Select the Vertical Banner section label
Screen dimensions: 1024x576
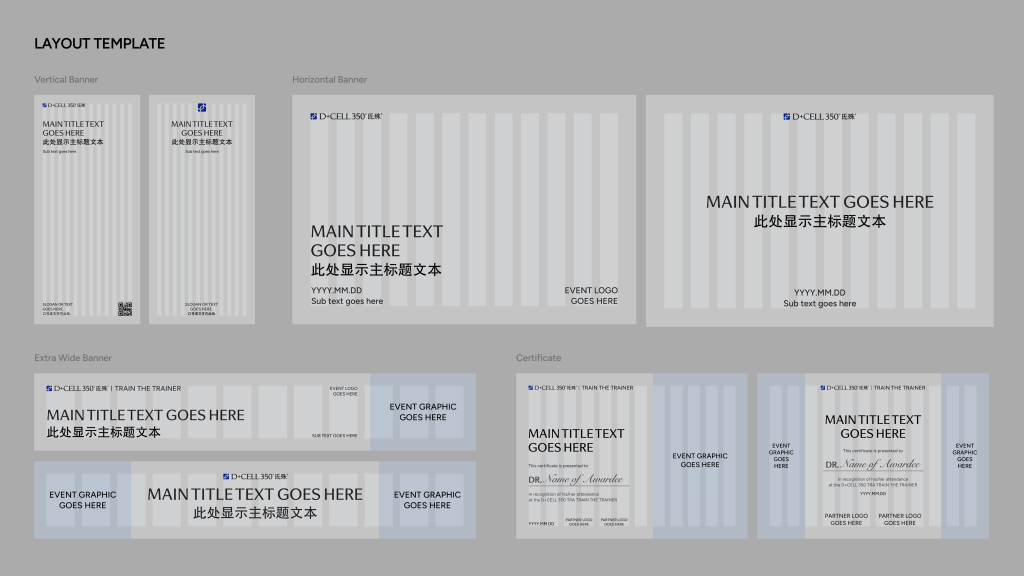click(66, 79)
